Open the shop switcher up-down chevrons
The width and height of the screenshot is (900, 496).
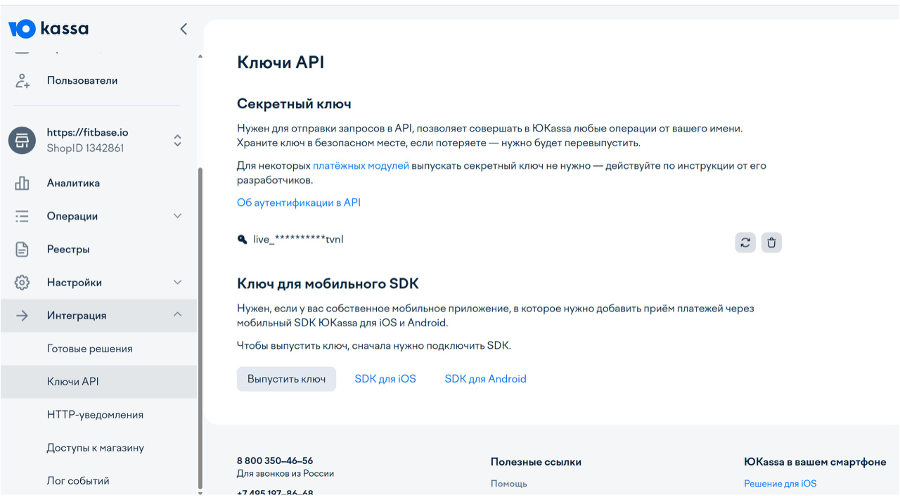pyautogui.click(x=177, y=140)
